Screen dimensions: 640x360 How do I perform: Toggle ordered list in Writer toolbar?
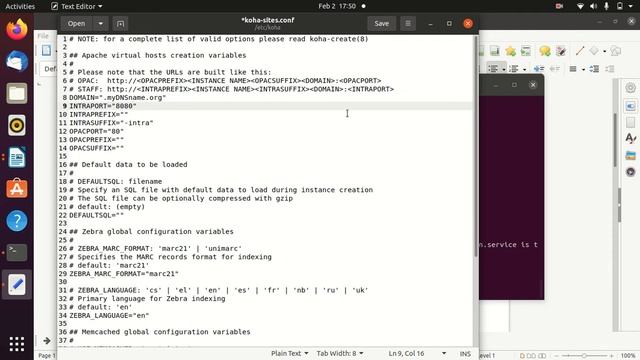[x=514, y=69]
